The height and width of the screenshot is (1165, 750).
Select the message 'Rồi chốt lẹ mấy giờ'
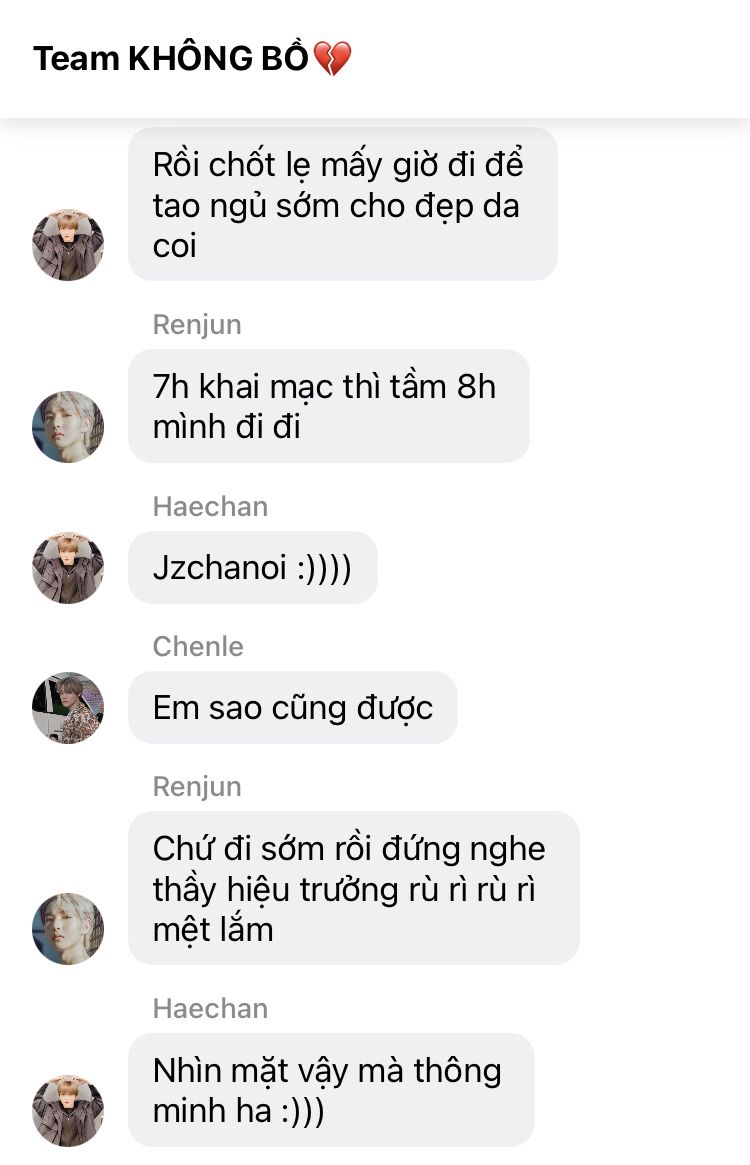click(343, 204)
